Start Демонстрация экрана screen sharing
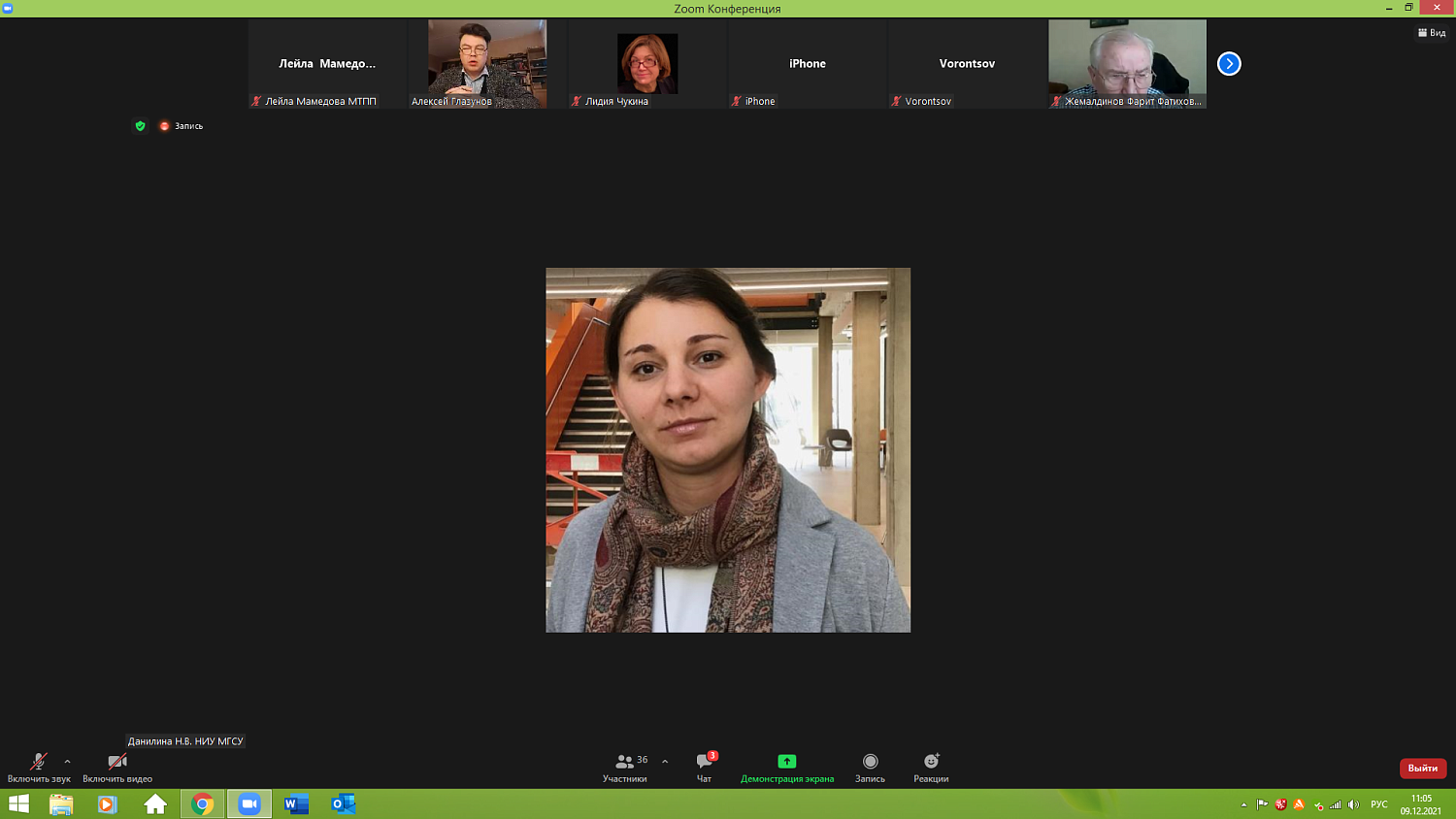This screenshot has height=819, width=1456. point(787,767)
